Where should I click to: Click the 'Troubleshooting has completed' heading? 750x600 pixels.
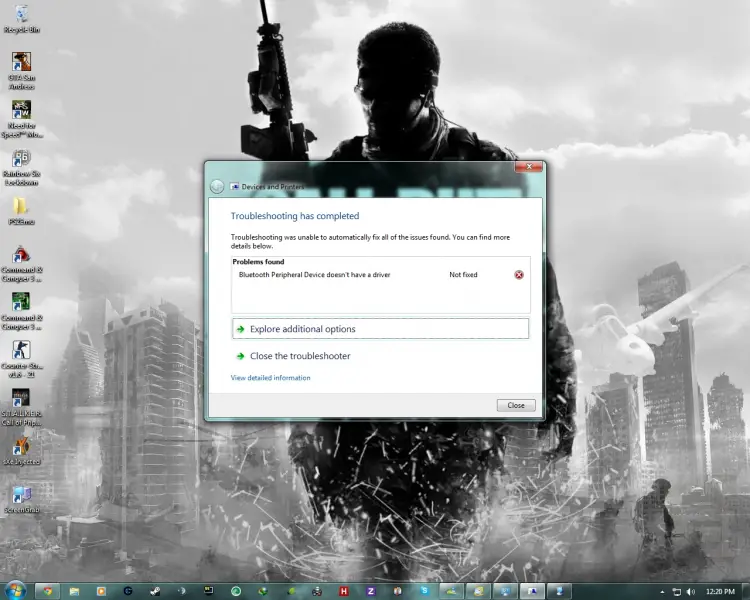[x=295, y=216]
